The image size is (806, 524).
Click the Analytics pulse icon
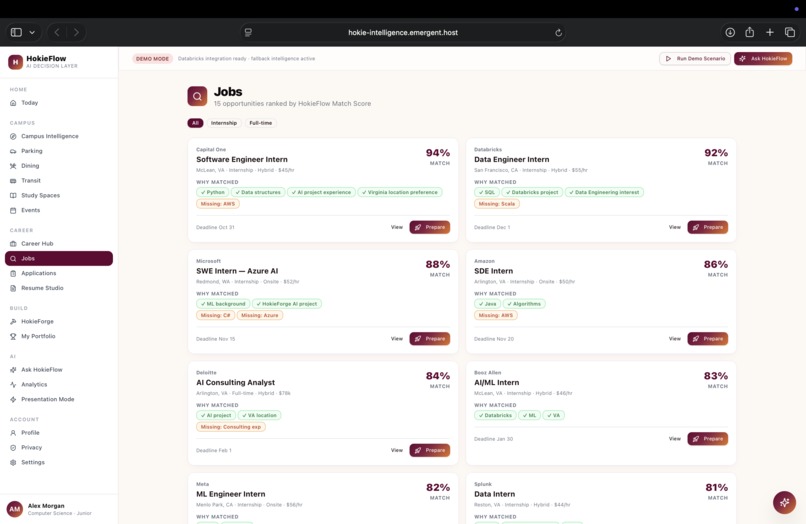13,385
